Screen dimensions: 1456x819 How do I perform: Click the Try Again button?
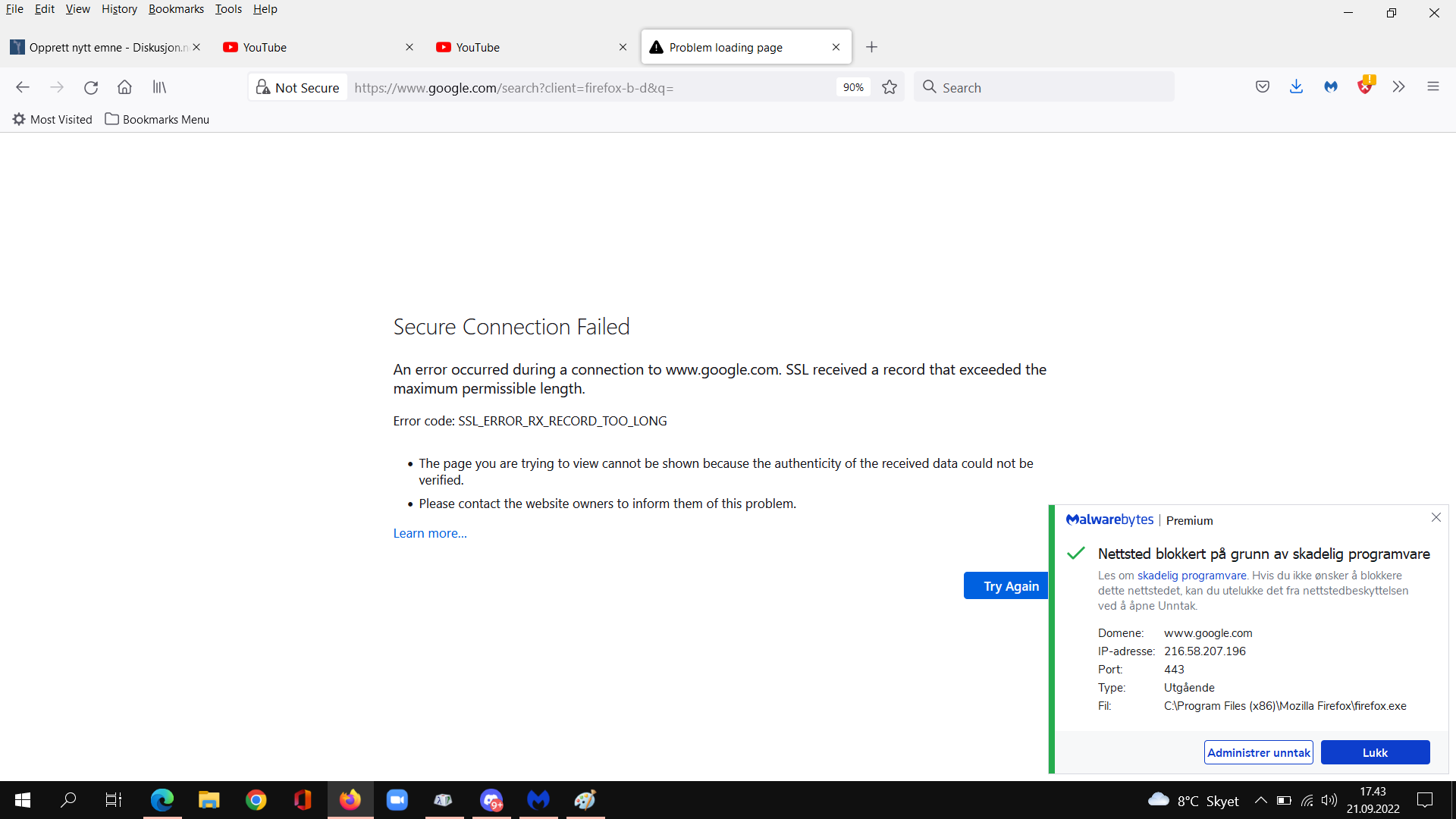pyautogui.click(x=1006, y=585)
